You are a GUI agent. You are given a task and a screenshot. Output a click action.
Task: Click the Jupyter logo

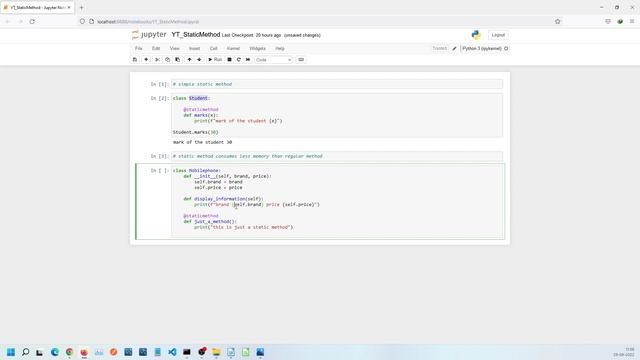(x=149, y=35)
